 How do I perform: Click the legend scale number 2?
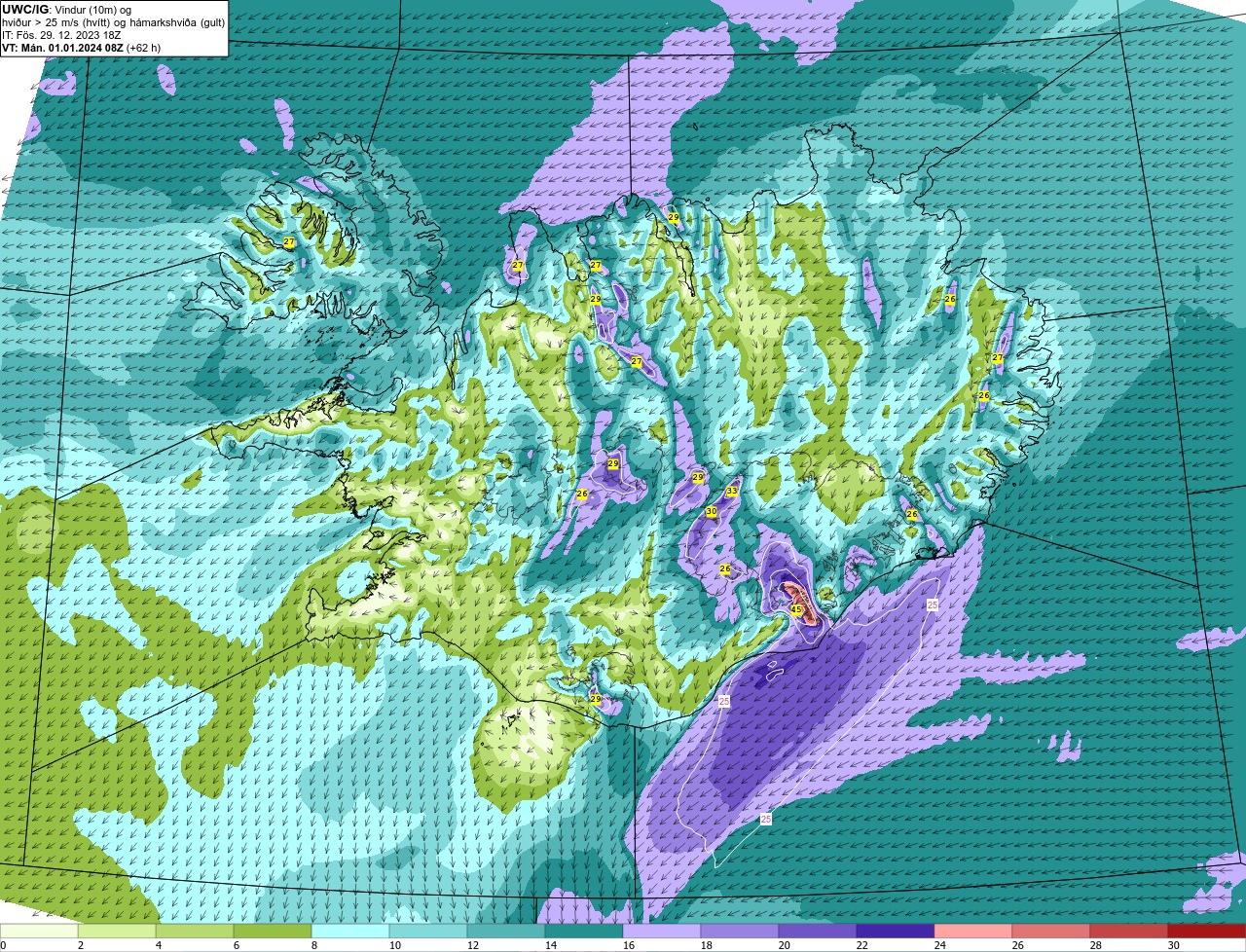[81, 945]
